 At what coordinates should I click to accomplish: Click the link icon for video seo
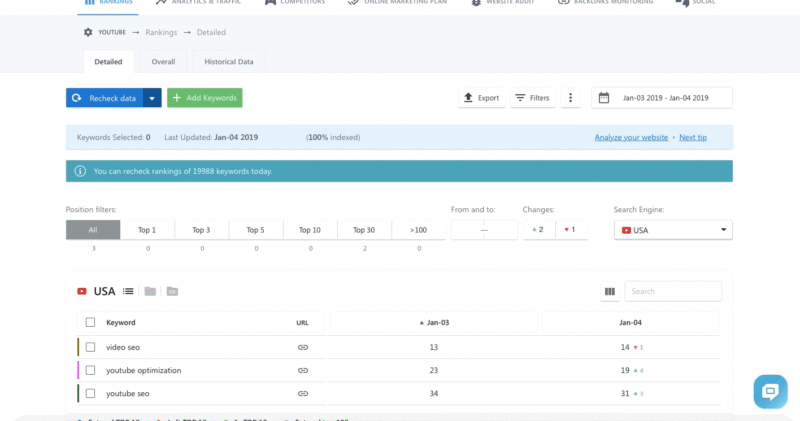click(x=303, y=347)
